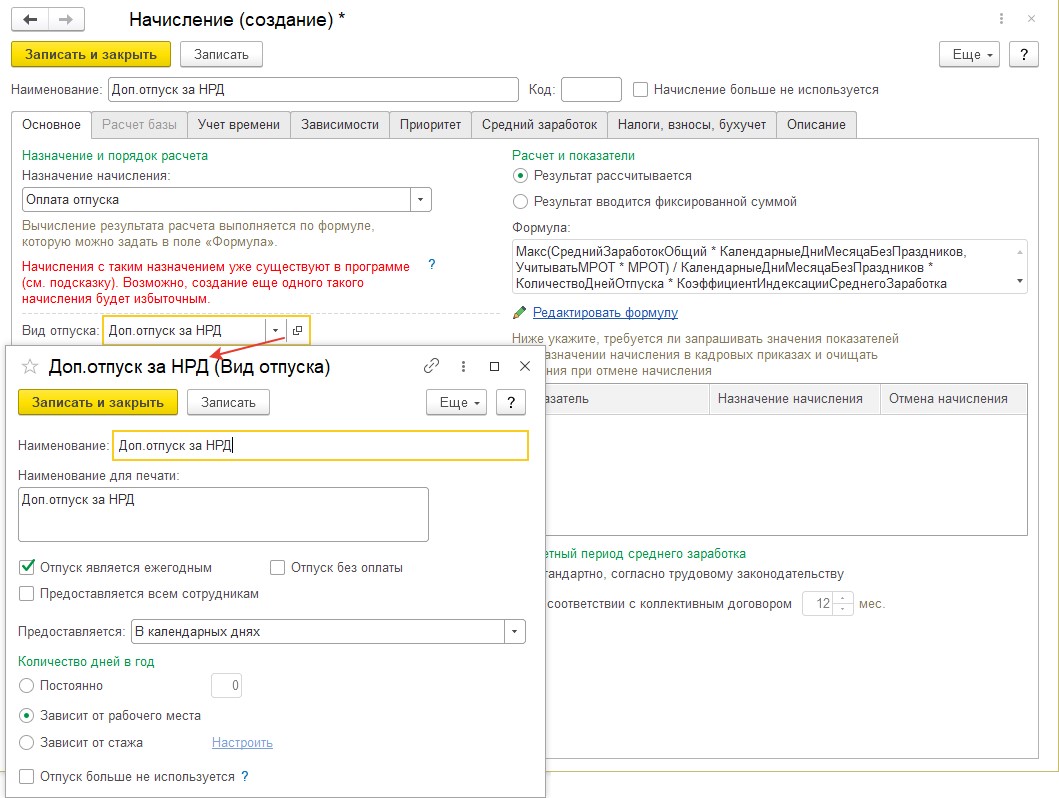Screen dimensions: 1059x798
Task: Follow the Редактировать формулу link
Action: tap(605, 313)
